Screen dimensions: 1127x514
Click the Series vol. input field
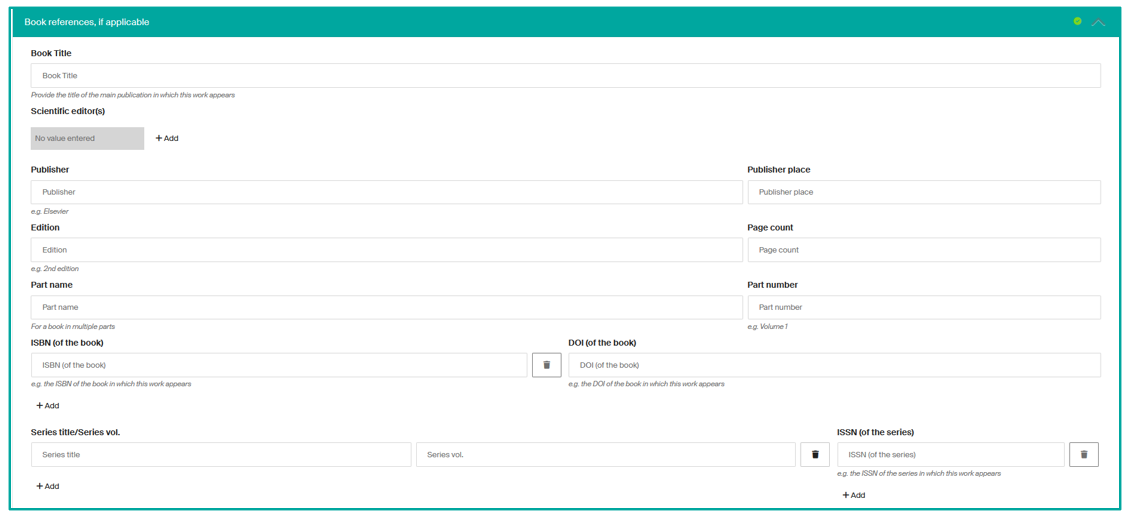605,455
